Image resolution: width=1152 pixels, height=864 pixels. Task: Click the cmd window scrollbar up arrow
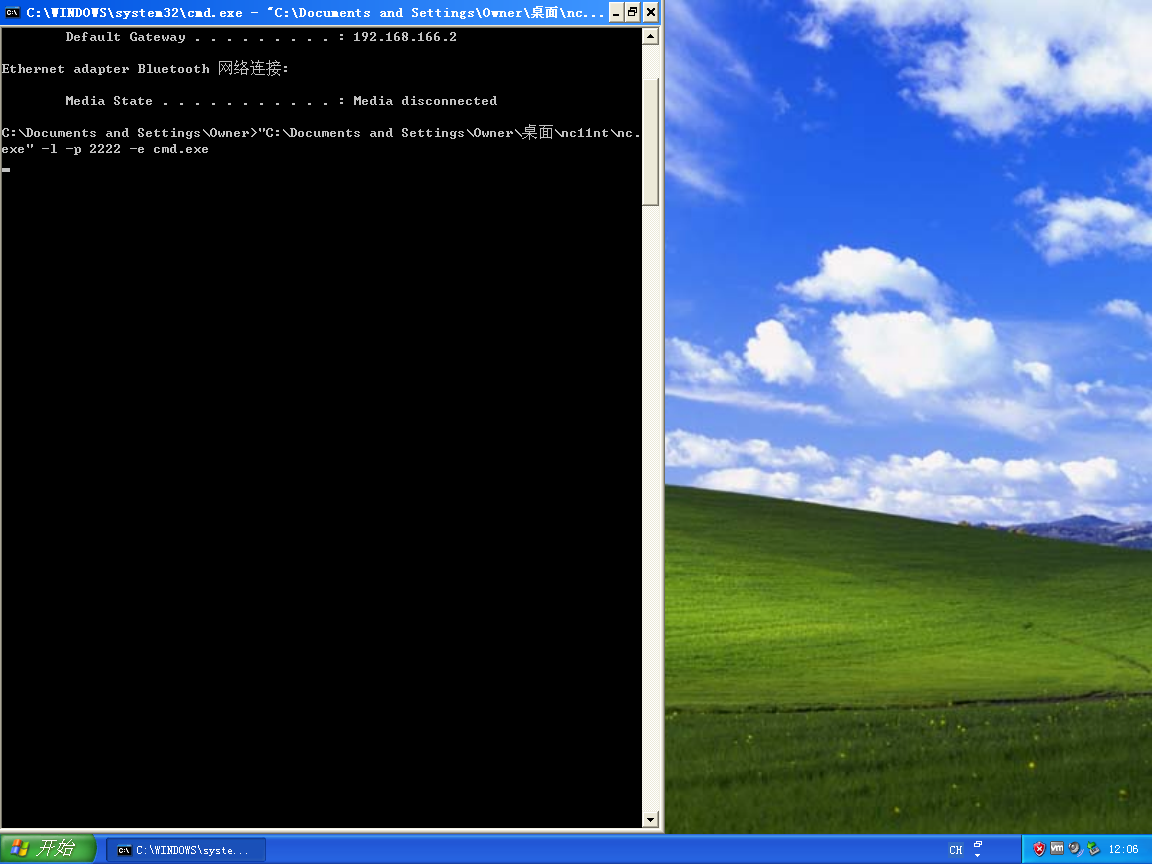coord(650,36)
